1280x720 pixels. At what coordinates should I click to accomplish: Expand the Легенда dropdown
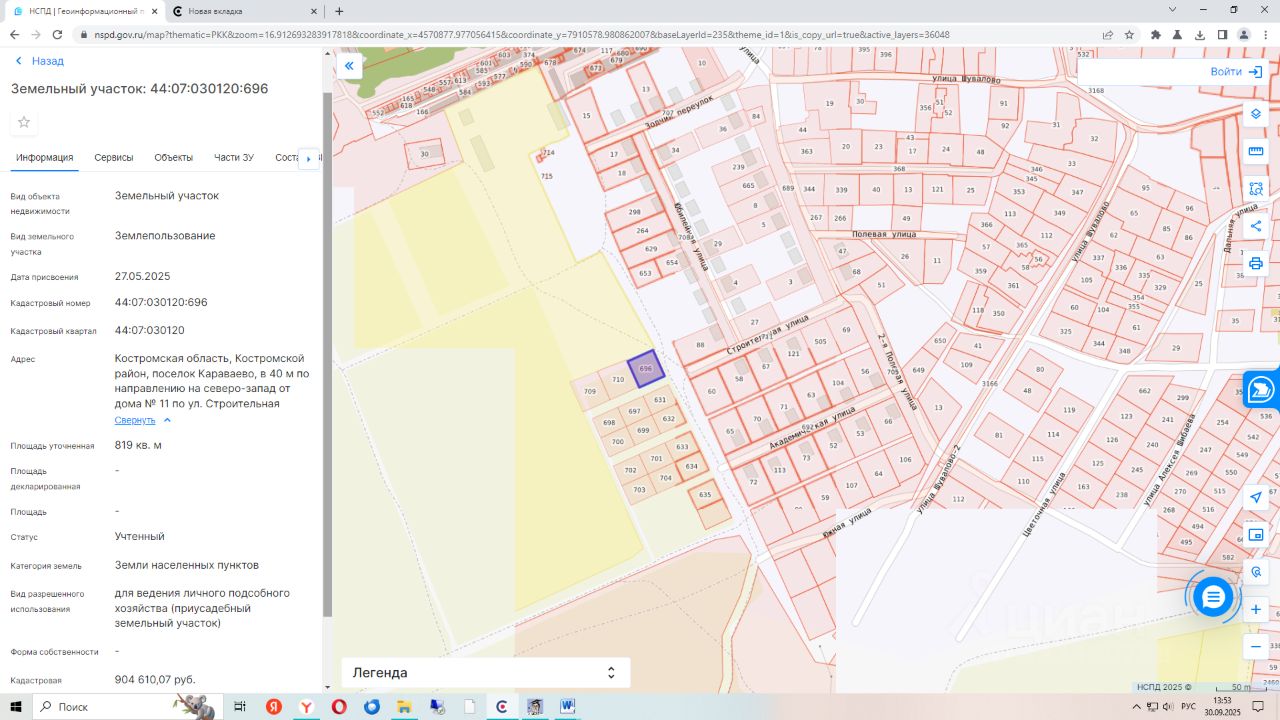pyautogui.click(x=611, y=673)
